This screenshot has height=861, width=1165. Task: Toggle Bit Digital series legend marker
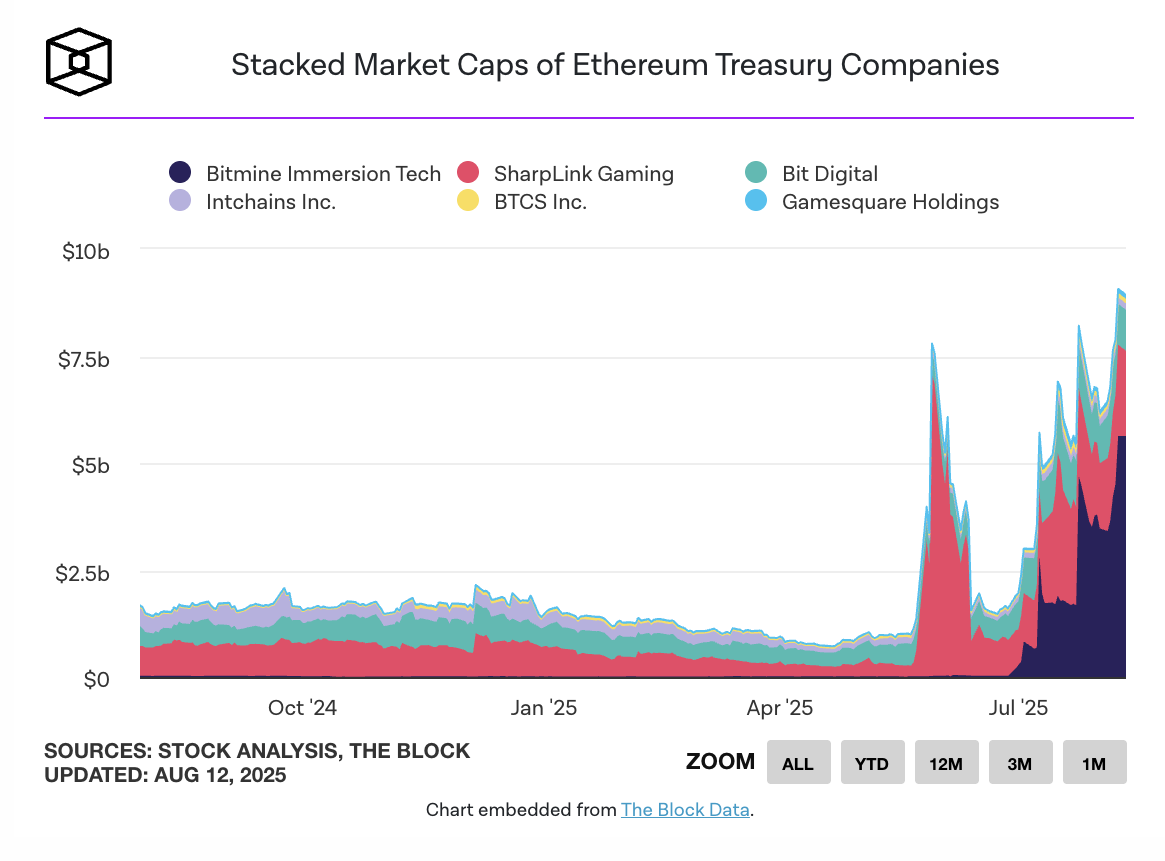point(756,172)
